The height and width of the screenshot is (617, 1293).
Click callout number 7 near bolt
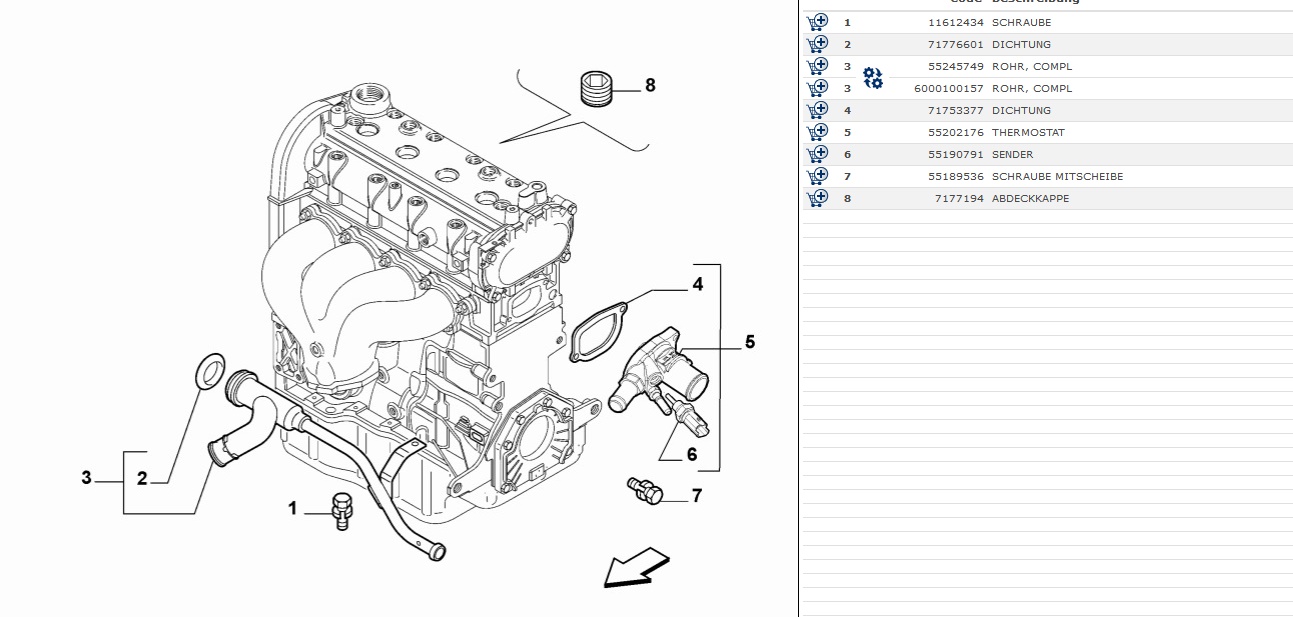(696, 495)
